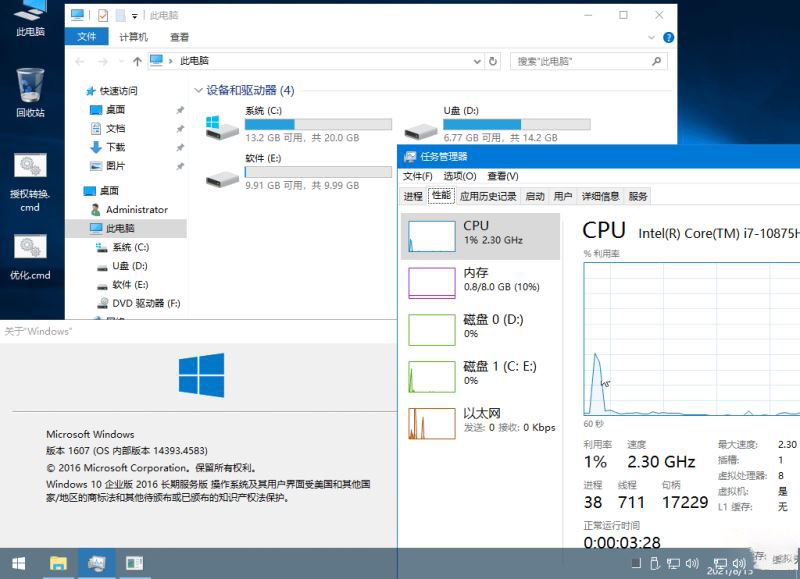Screen dimensions: 800x579
Task: Expand the Explorer ribbon chevron
Action: click(x=651, y=37)
